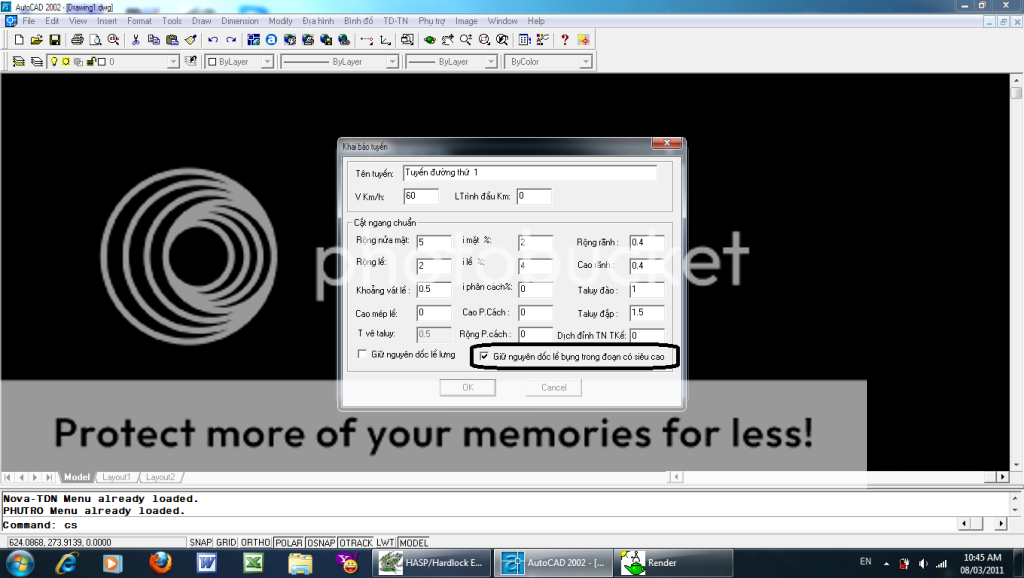The height and width of the screenshot is (578, 1024).
Task: Toggle layer 0 lightbulb on/off
Action: click(x=54, y=61)
